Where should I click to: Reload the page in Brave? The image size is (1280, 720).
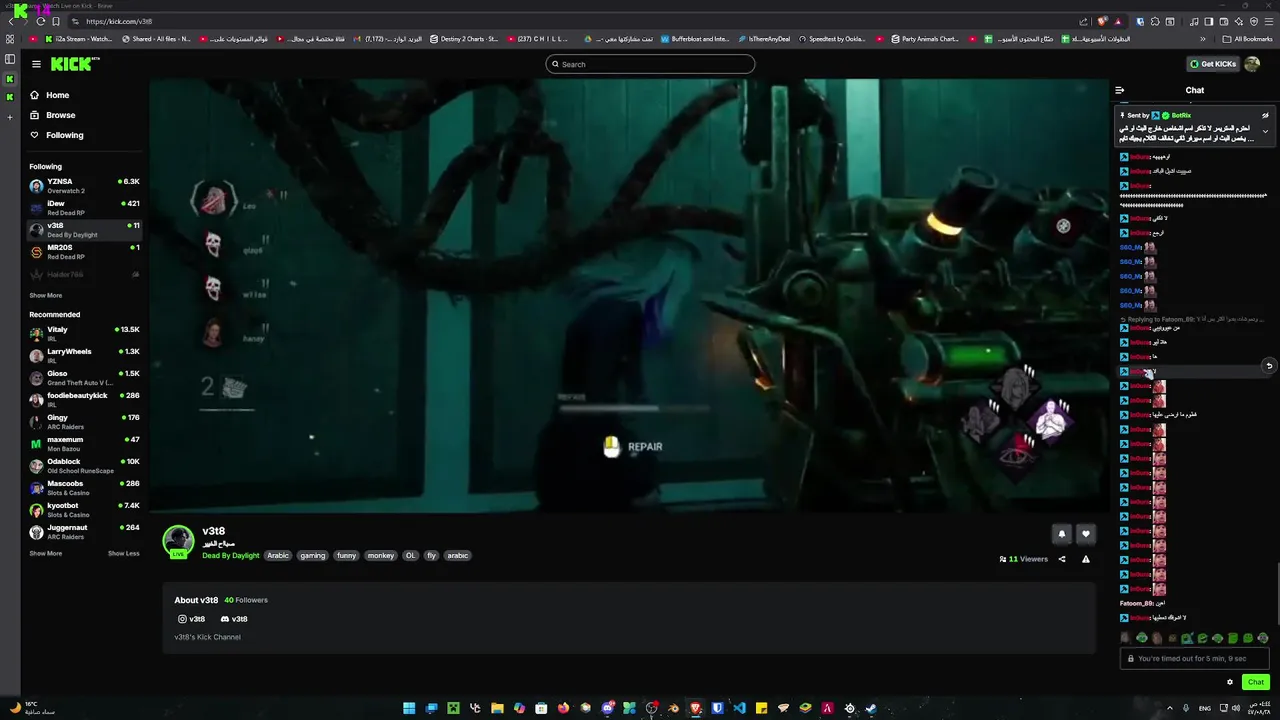(x=41, y=21)
